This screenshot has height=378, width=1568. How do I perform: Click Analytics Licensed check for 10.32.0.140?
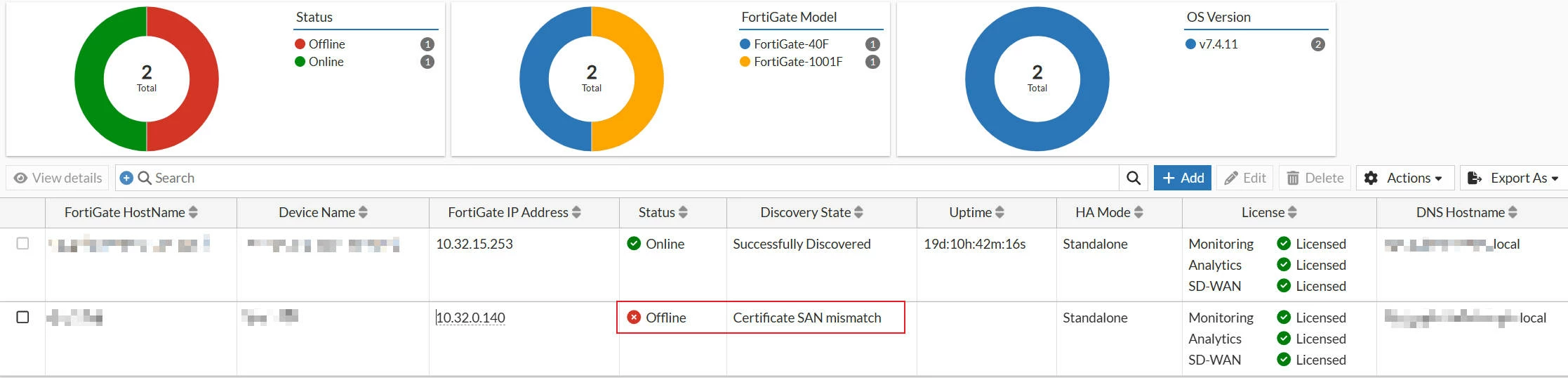1284,339
